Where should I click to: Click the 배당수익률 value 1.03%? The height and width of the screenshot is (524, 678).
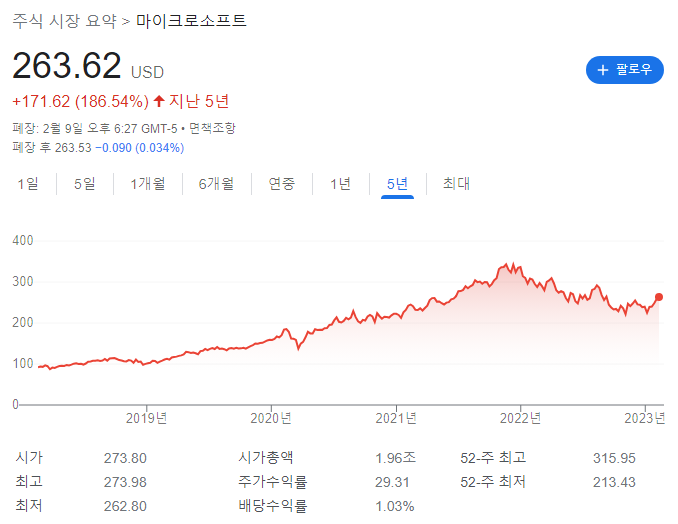[x=395, y=506]
